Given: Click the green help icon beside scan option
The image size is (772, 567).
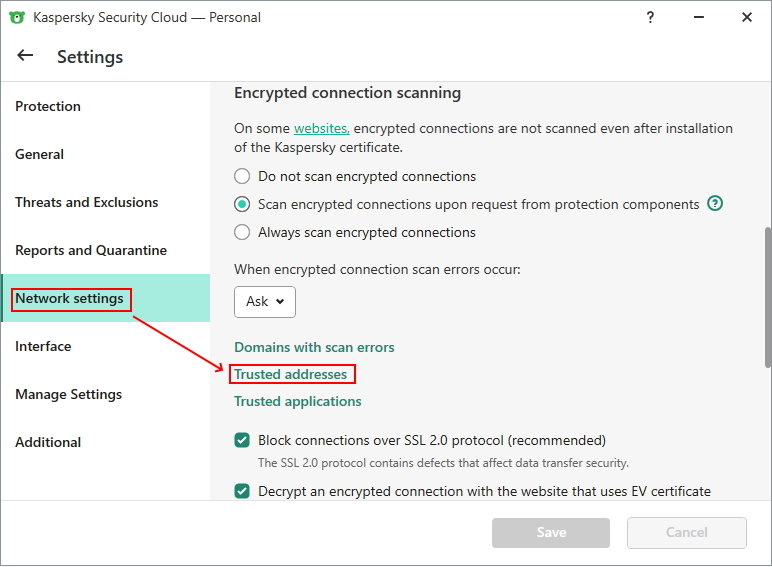Looking at the screenshot, I should pos(715,204).
